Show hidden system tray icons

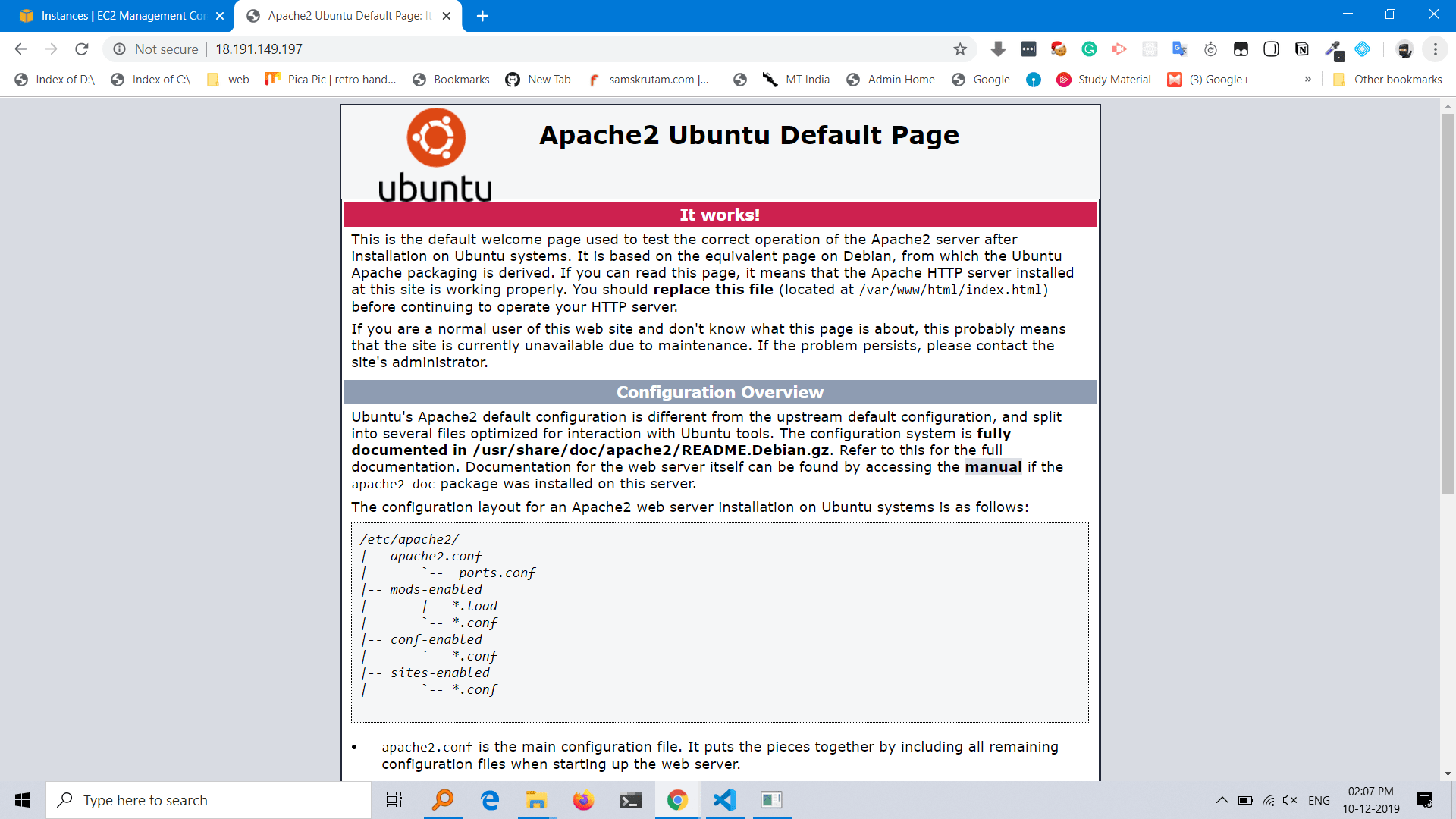pos(1222,800)
